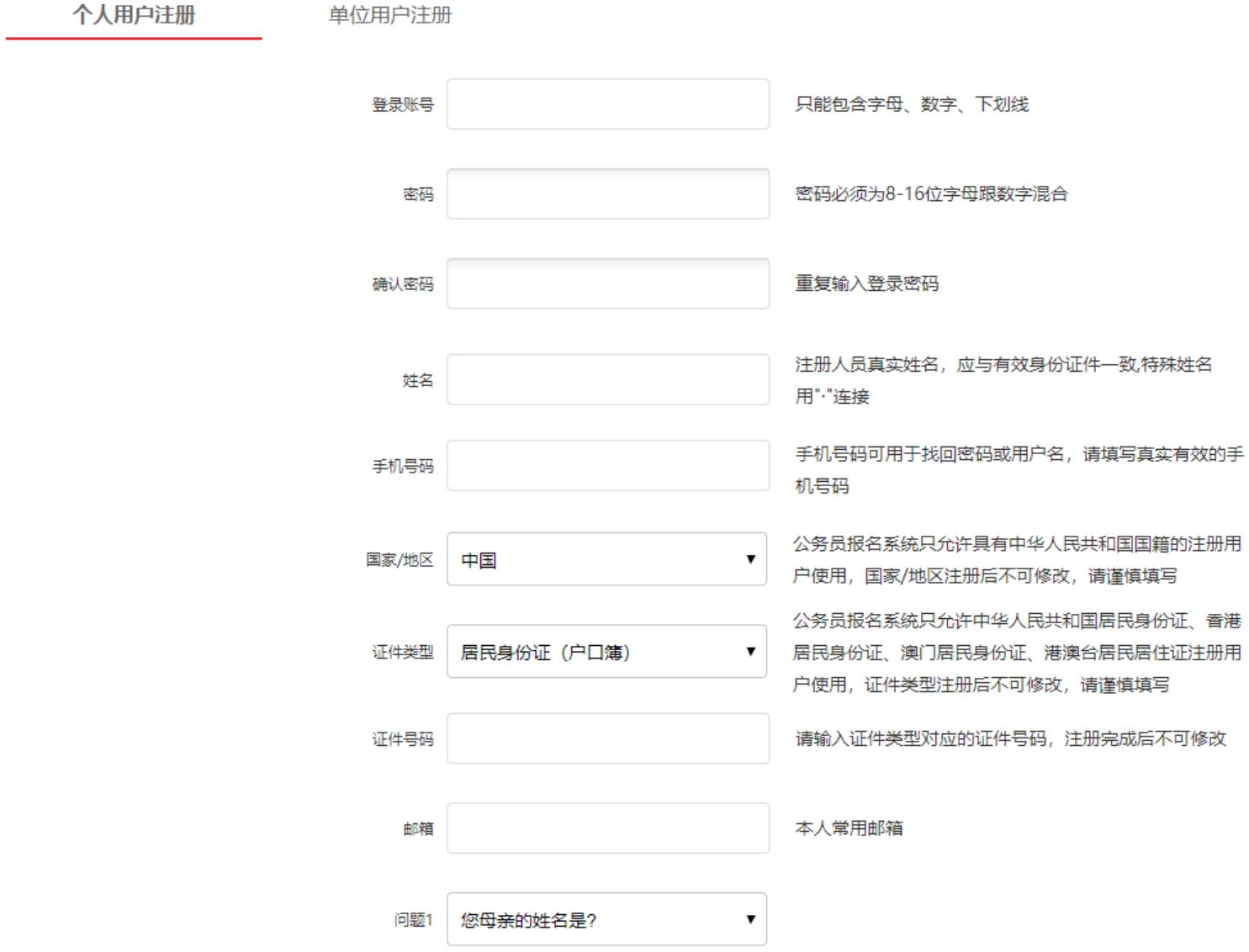Click the arrow icon on 证件类型 selector
This screenshot has height=952, width=1249.
coord(750,652)
